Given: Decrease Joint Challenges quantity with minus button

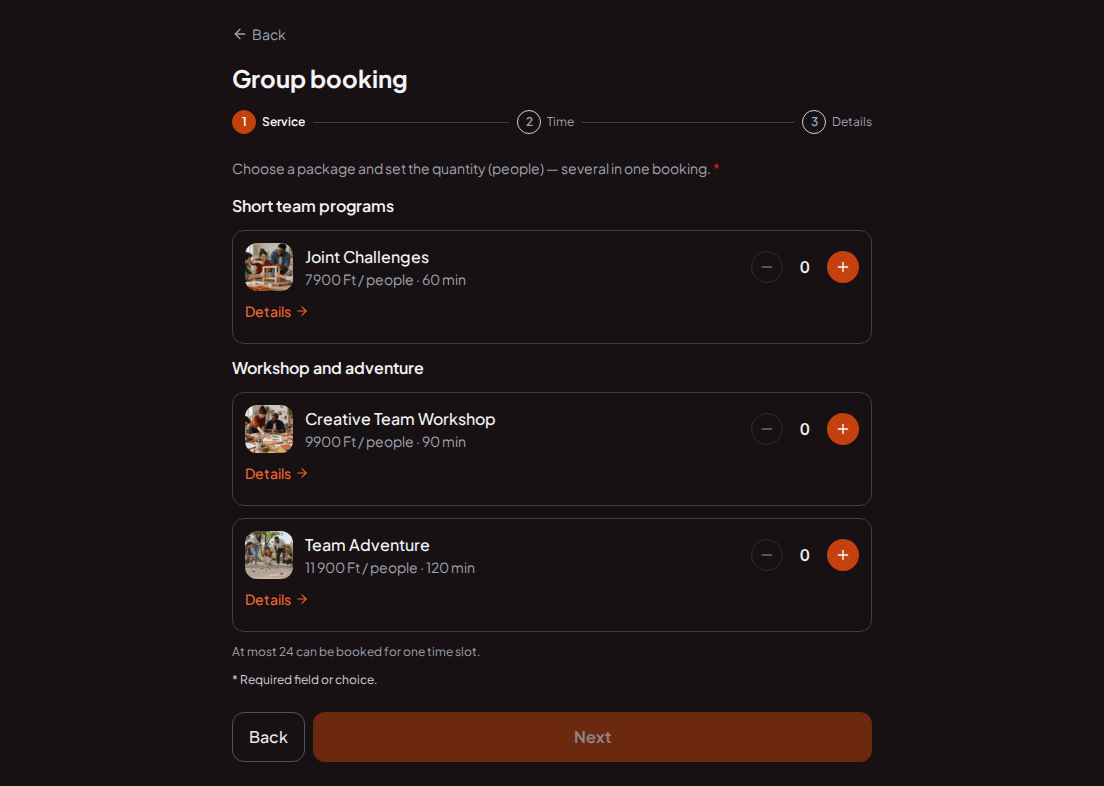Looking at the screenshot, I should click(767, 267).
